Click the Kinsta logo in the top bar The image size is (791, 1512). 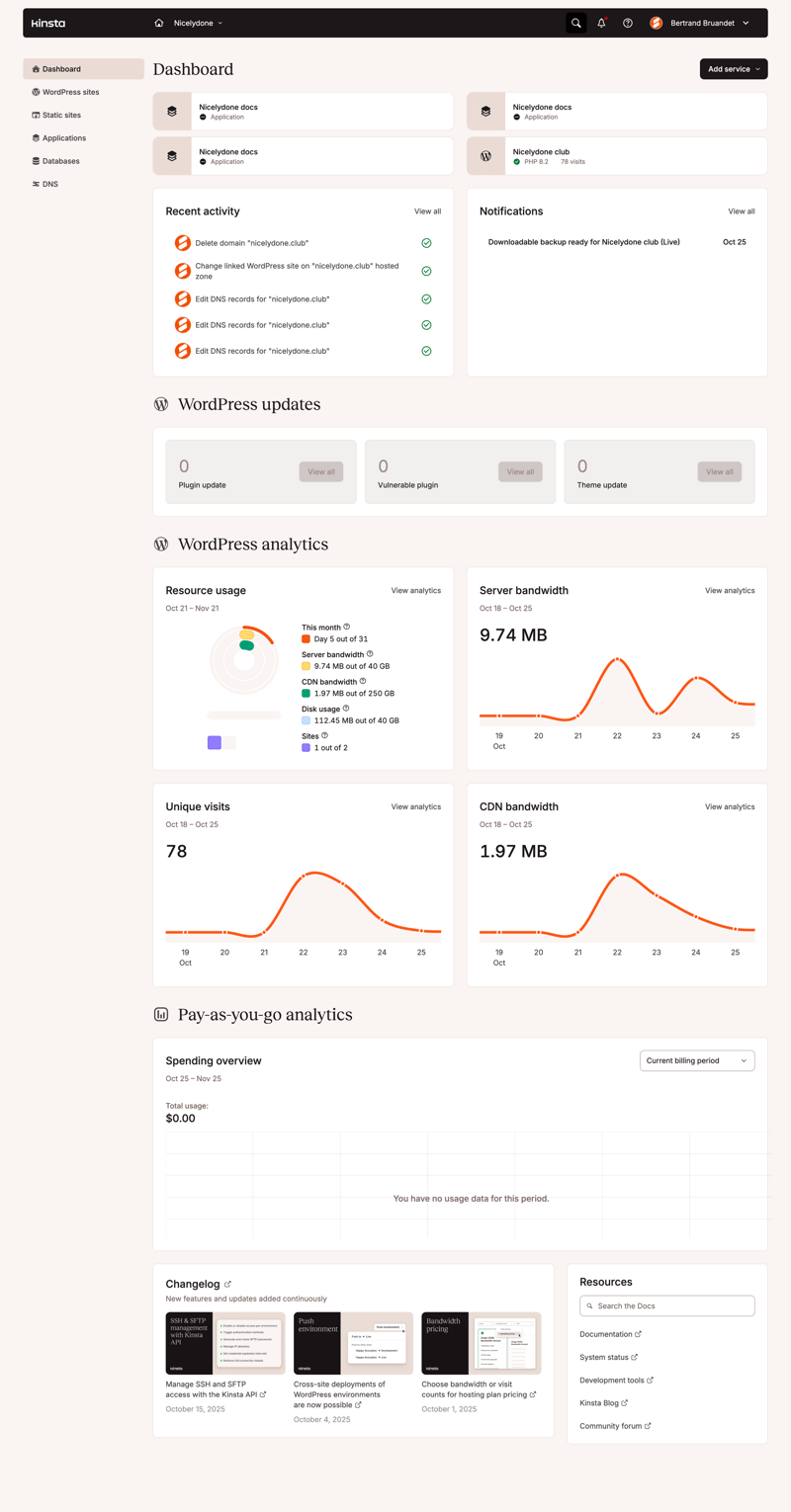[x=48, y=22]
